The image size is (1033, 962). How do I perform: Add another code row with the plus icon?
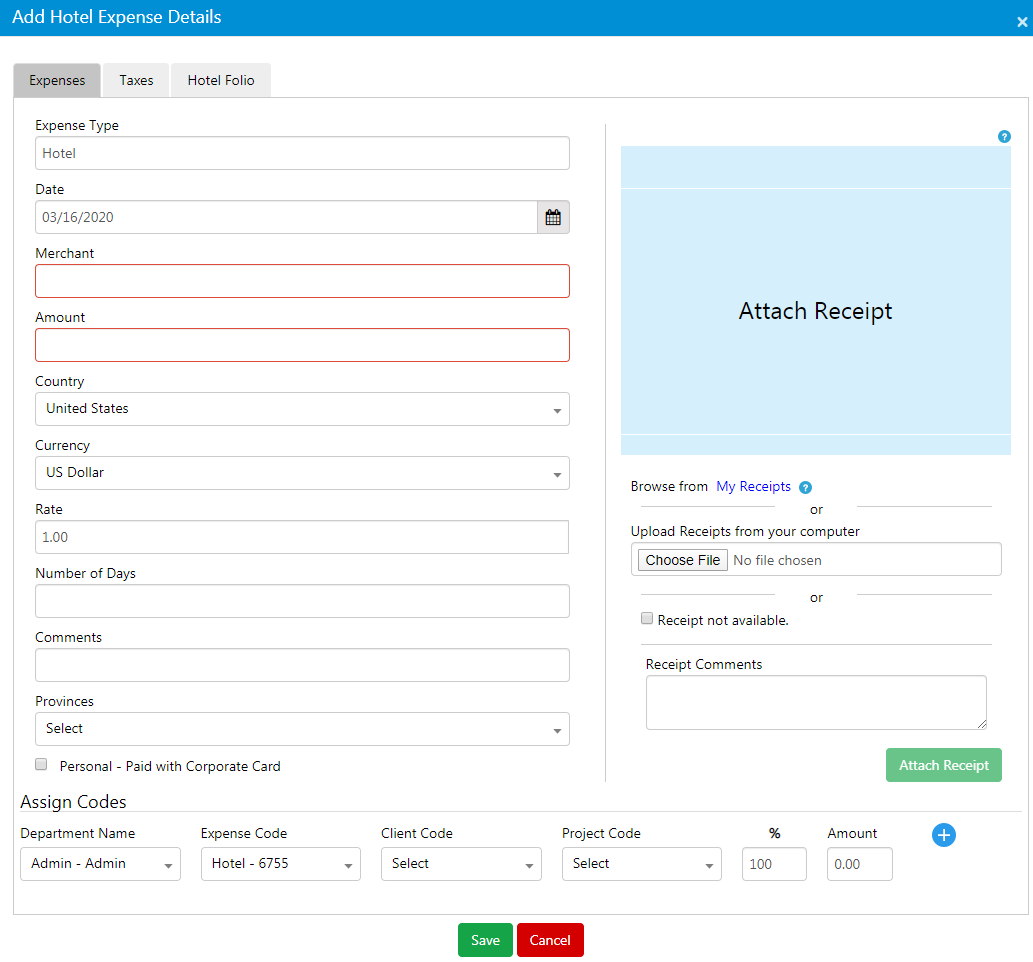943,834
